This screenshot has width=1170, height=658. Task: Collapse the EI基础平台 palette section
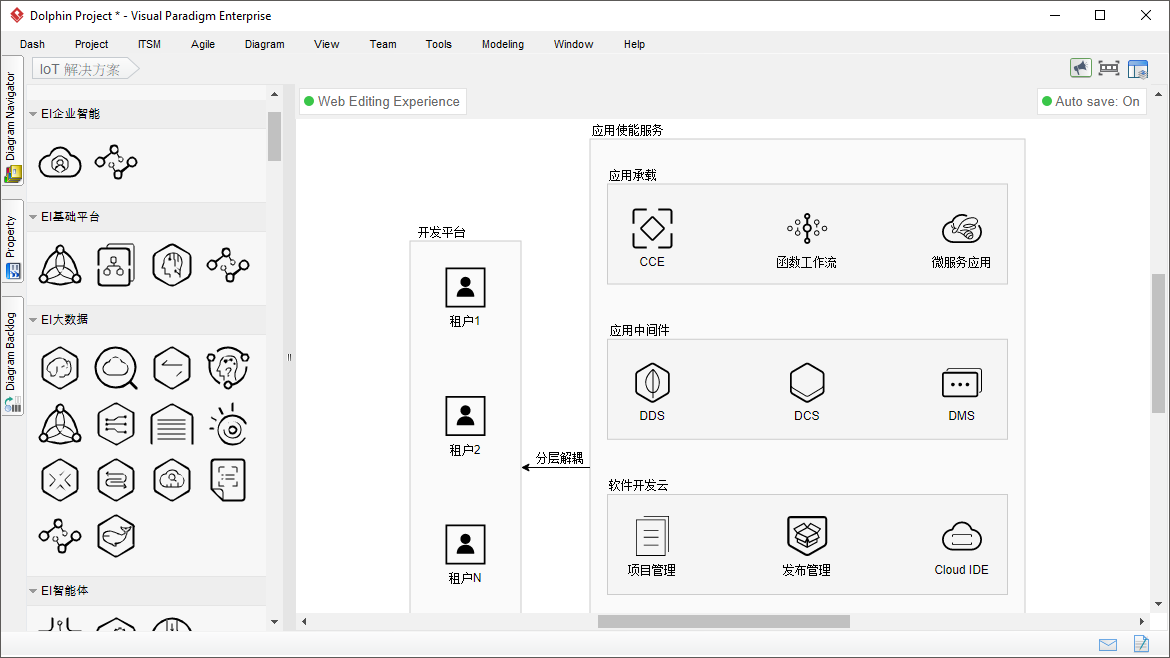click(33, 216)
